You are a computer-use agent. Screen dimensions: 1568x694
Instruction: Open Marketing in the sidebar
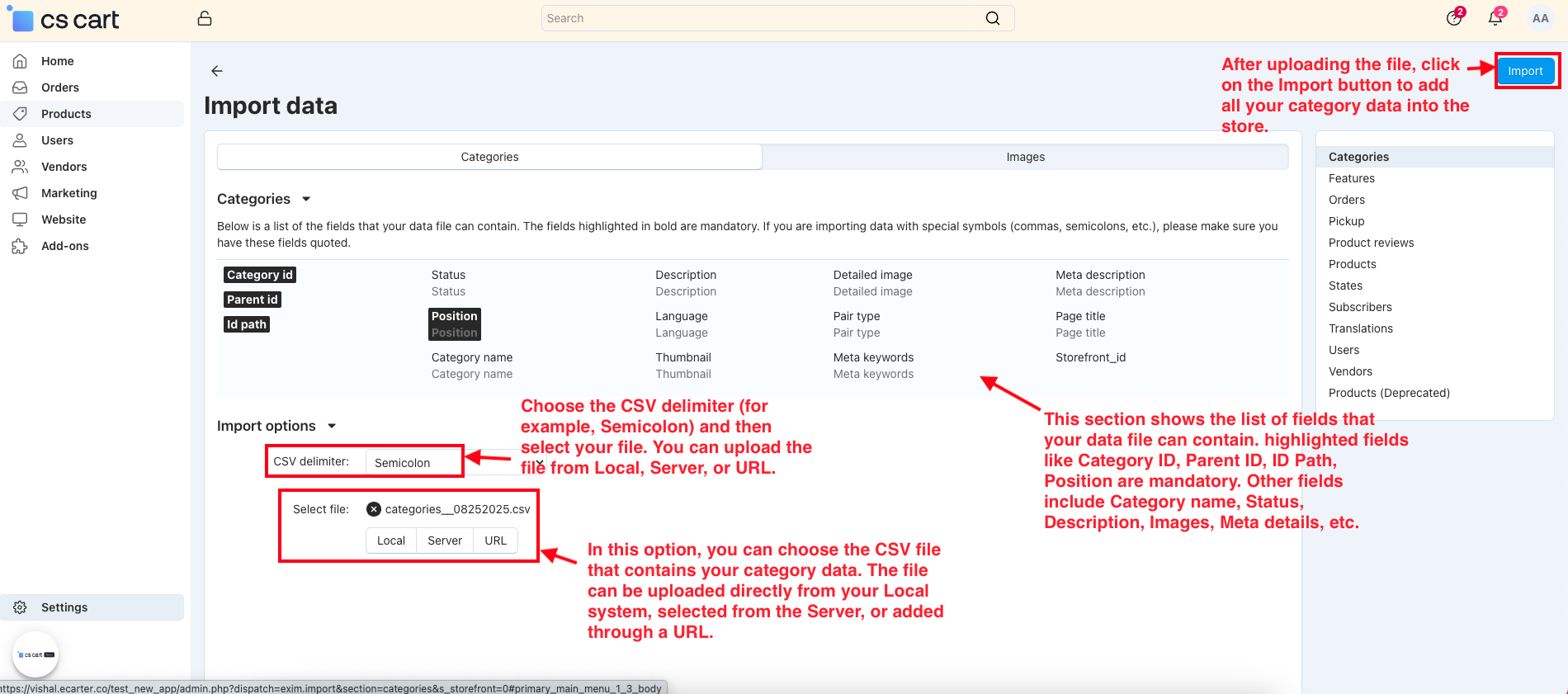69,193
